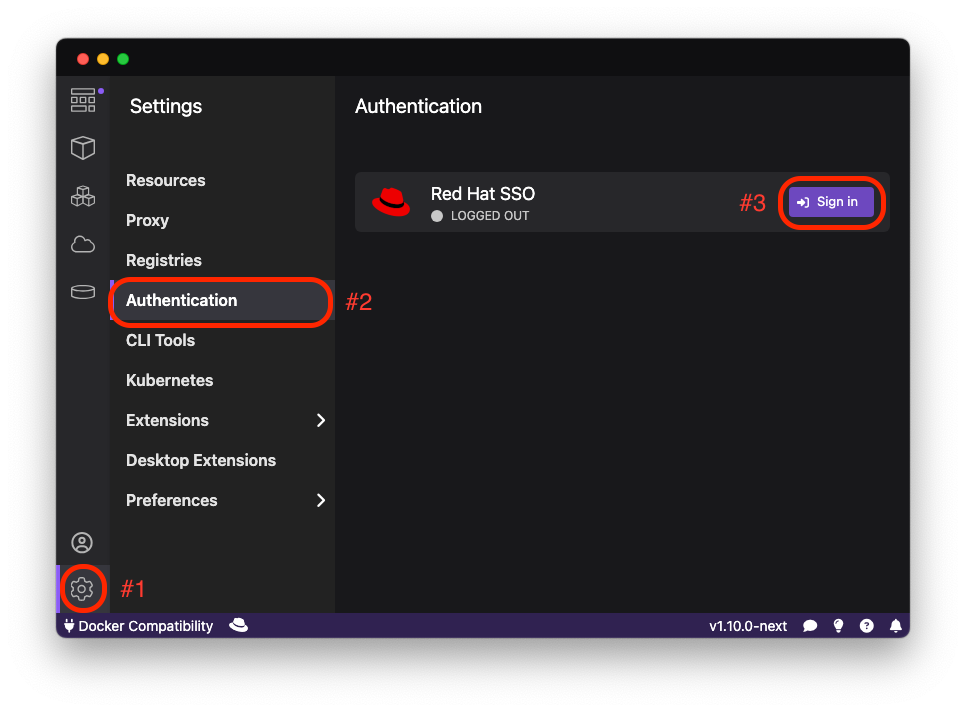Expand the Extensions chevron
Screen dimensions: 966x712
pyautogui.click(x=320, y=420)
